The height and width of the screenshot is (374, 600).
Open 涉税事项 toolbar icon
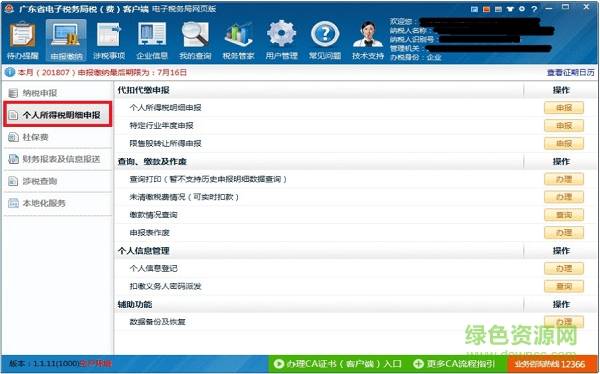click(109, 40)
